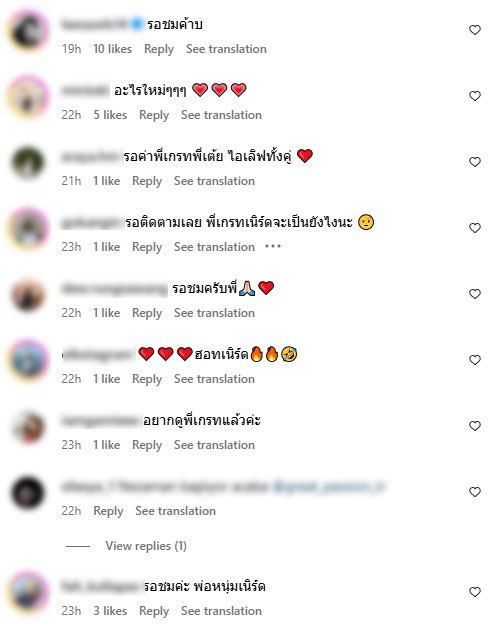Show '5 likes' on second comment
491x624 pixels.
pyautogui.click(x=110, y=115)
